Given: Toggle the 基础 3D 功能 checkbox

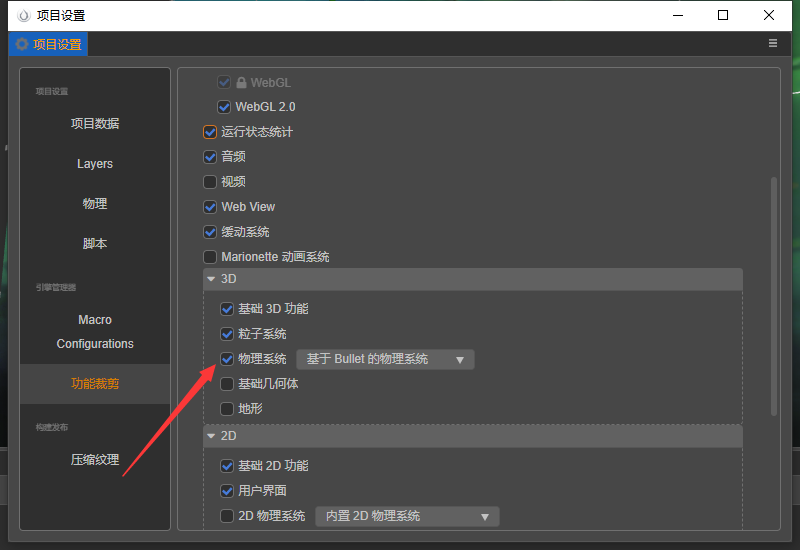Looking at the screenshot, I should pyautogui.click(x=227, y=309).
